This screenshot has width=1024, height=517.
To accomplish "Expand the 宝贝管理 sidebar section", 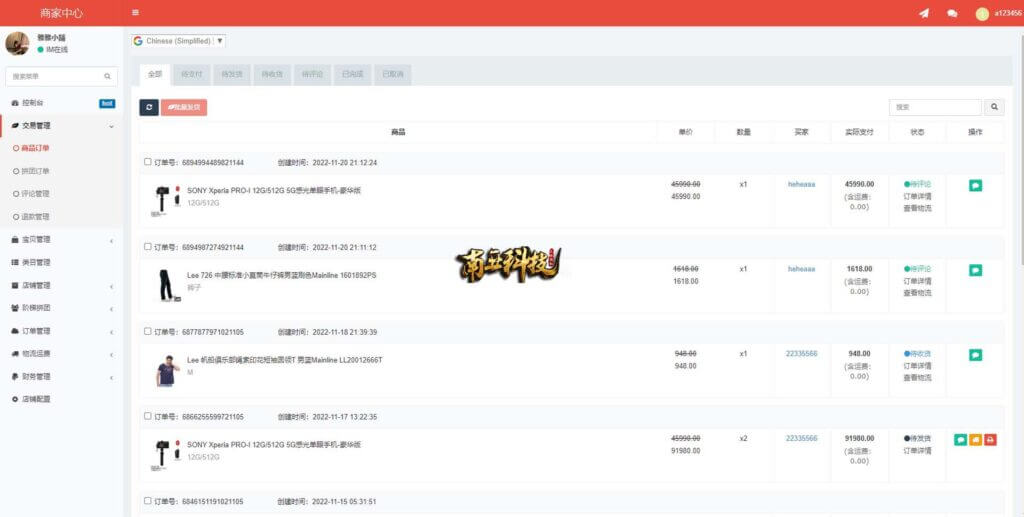I will (x=61, y=240).
